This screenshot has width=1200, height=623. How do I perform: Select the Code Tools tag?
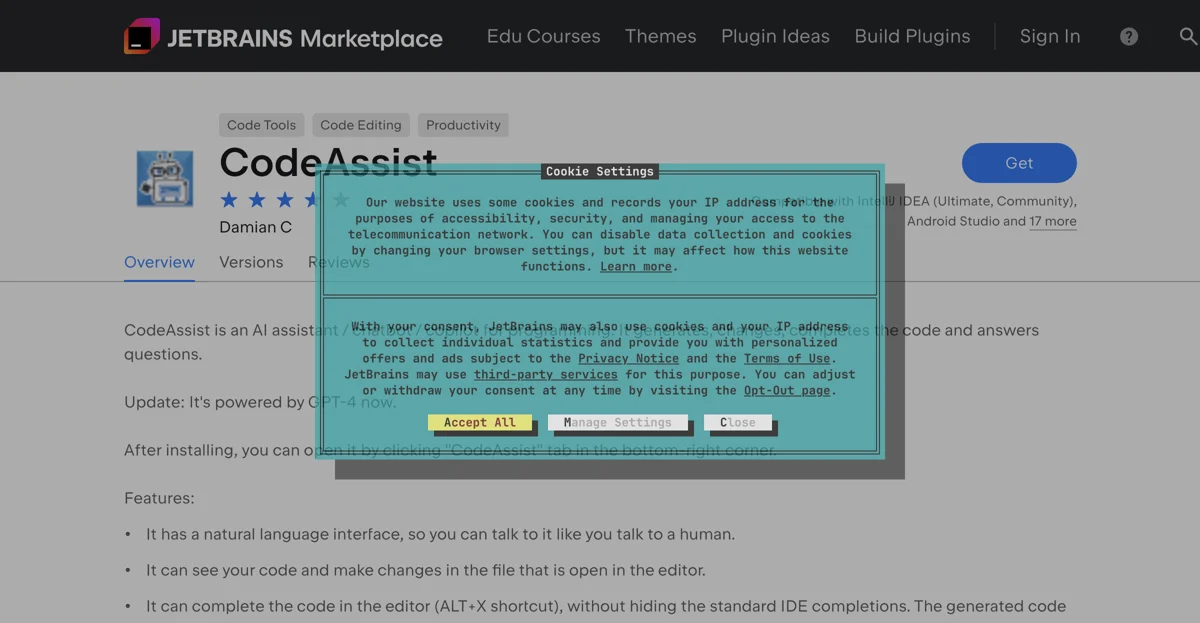[x=261, y=125]
